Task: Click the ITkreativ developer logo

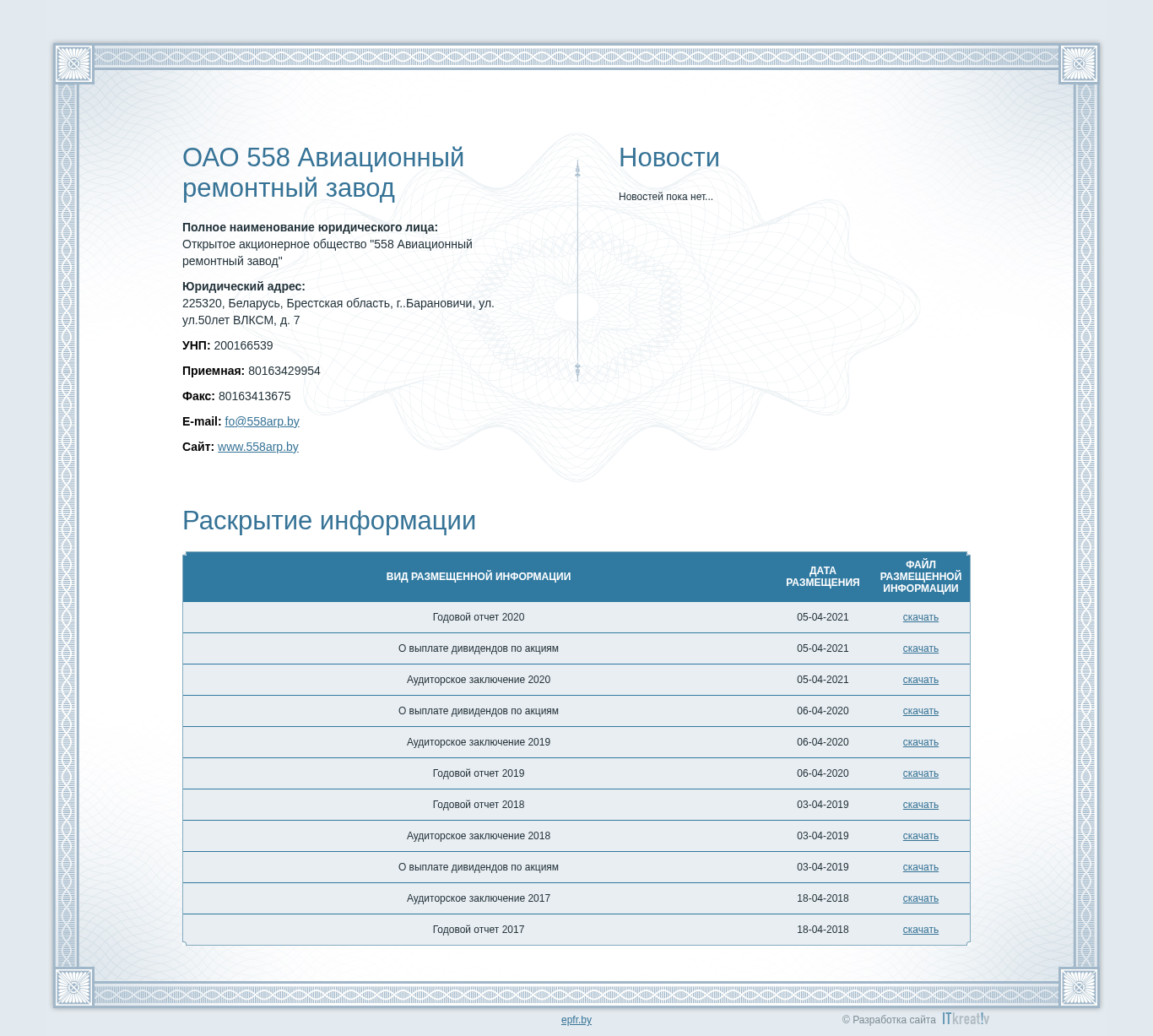Action: [966, 1019]
